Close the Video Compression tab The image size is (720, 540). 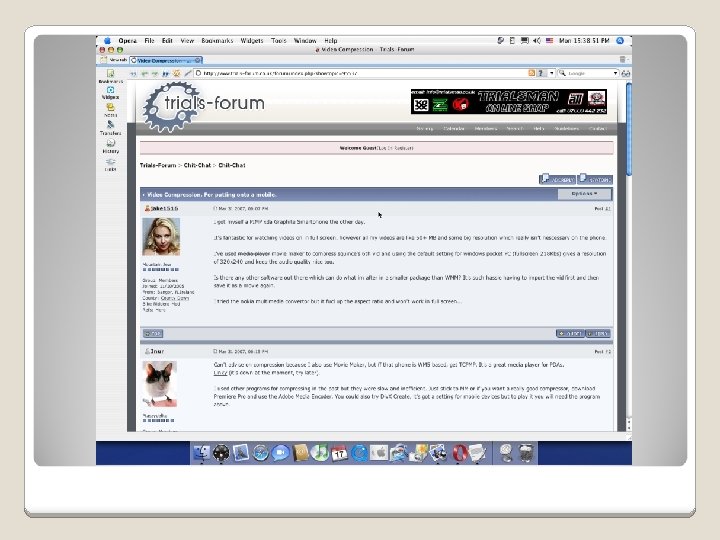click(x=198, y=60)
